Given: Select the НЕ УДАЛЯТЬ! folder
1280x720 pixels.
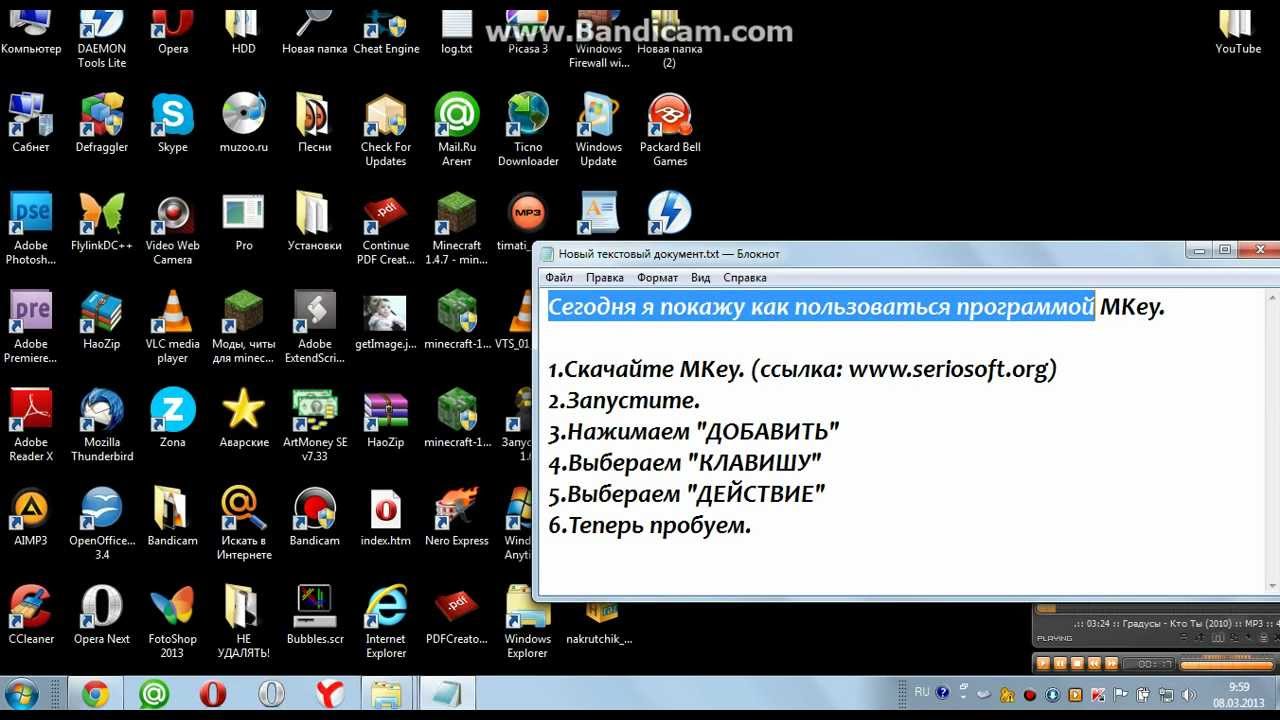Looking at the screenshot, I should (x=244, y=620).
